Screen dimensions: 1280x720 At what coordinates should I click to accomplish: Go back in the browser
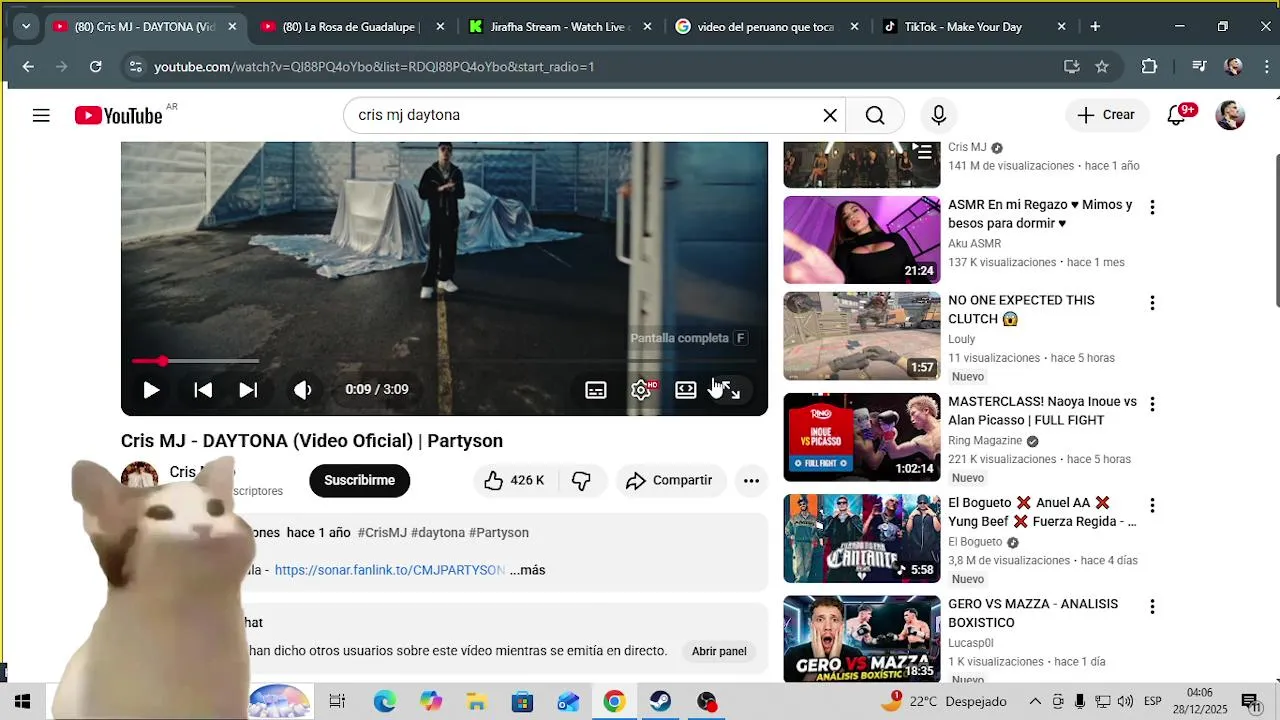click(x=28, y=67)
